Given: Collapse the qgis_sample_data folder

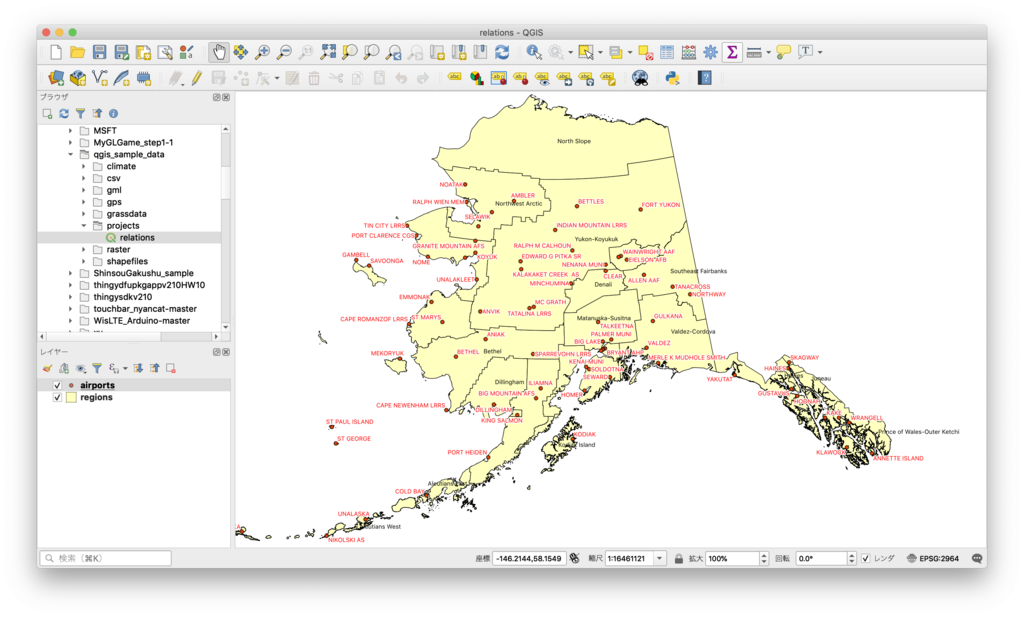Looking at the screenshot, I should pyautogui.click(x=71, y=155).
